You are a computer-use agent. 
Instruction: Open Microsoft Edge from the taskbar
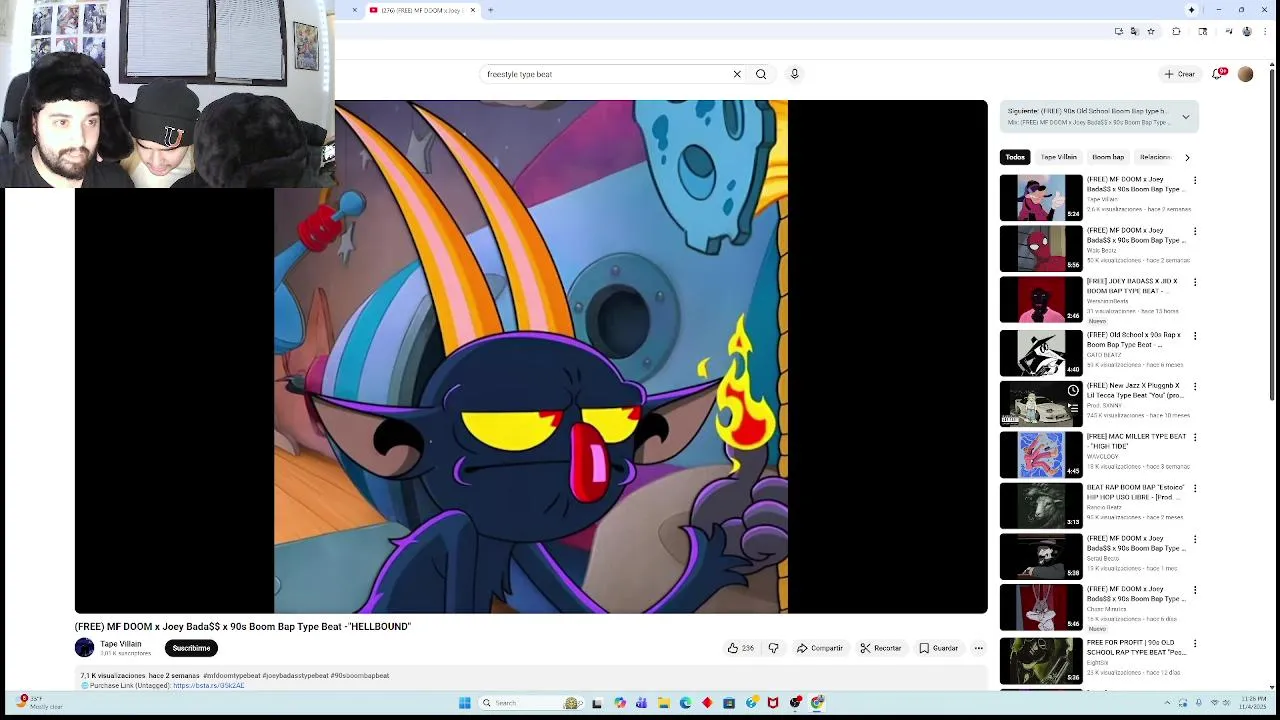(686, 703)
